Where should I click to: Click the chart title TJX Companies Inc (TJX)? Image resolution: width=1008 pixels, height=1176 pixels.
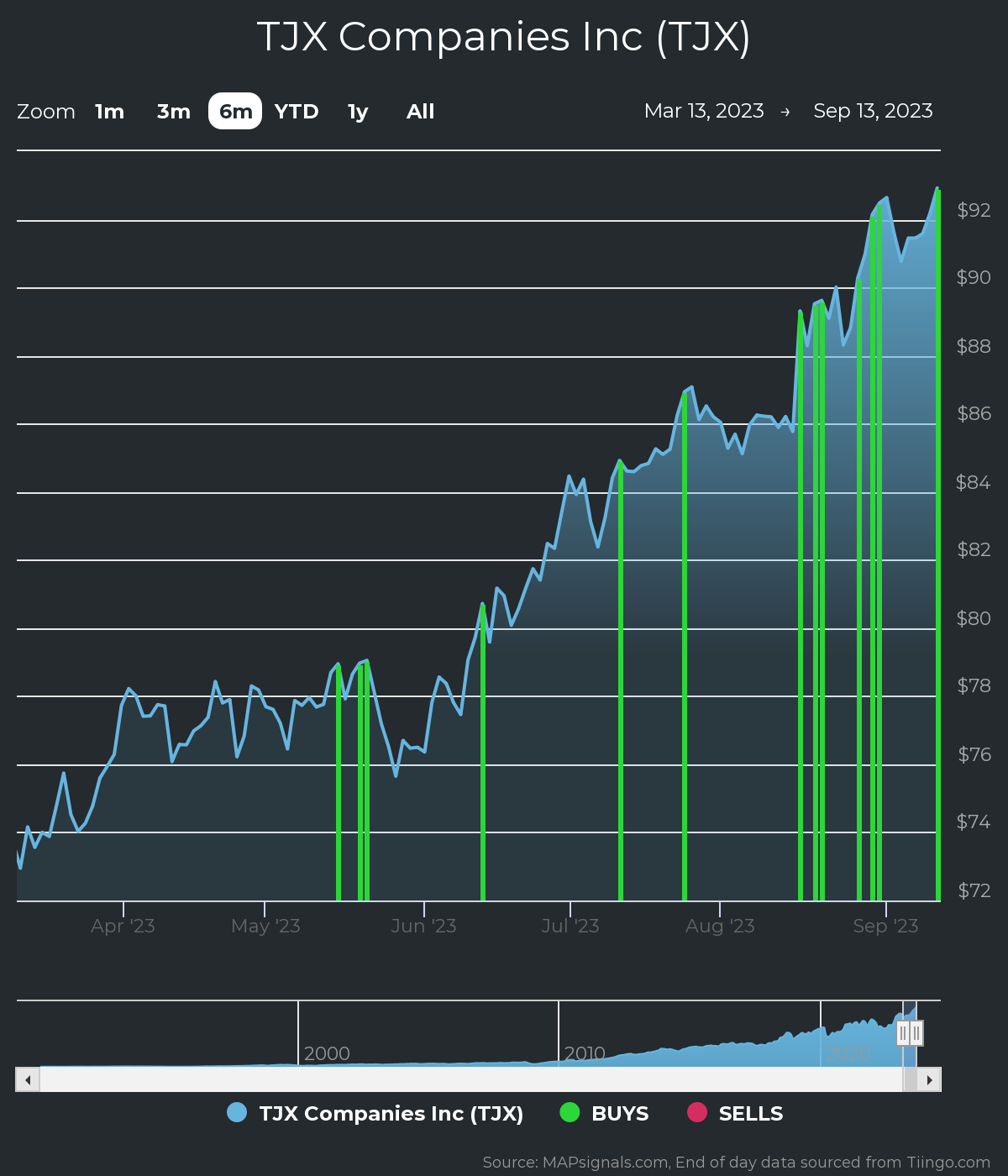click(504, 37)
